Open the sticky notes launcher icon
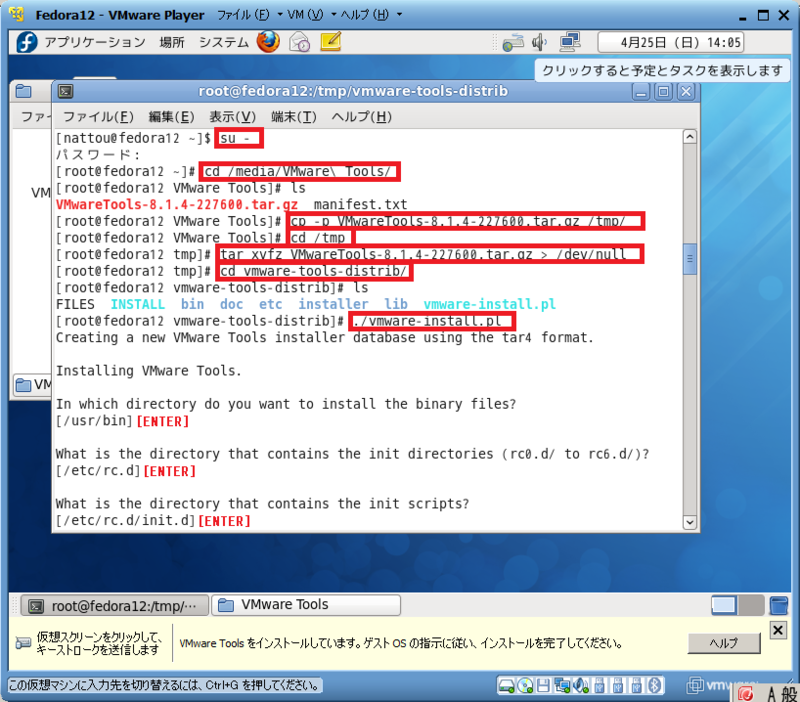Image resolution: width=800 pixels, height=702 pixels. point(330,41)
